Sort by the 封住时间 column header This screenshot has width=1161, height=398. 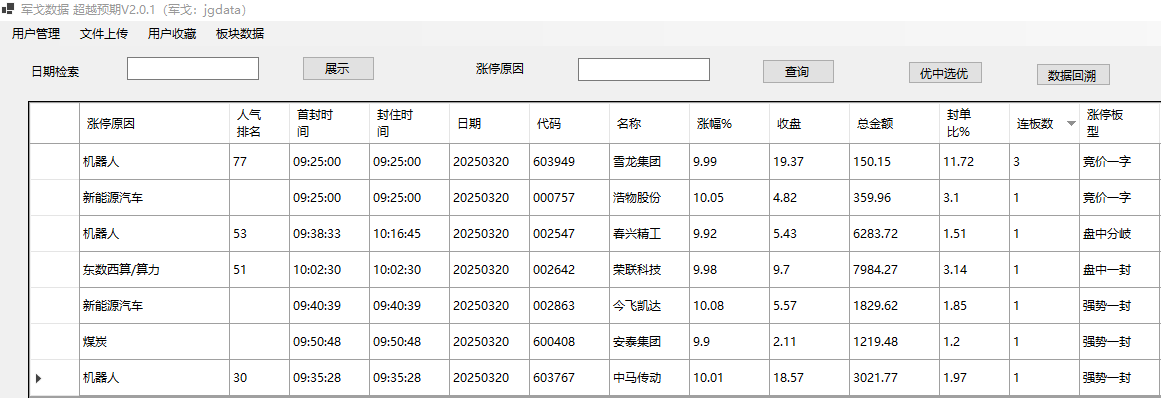[x=409, y=124]
